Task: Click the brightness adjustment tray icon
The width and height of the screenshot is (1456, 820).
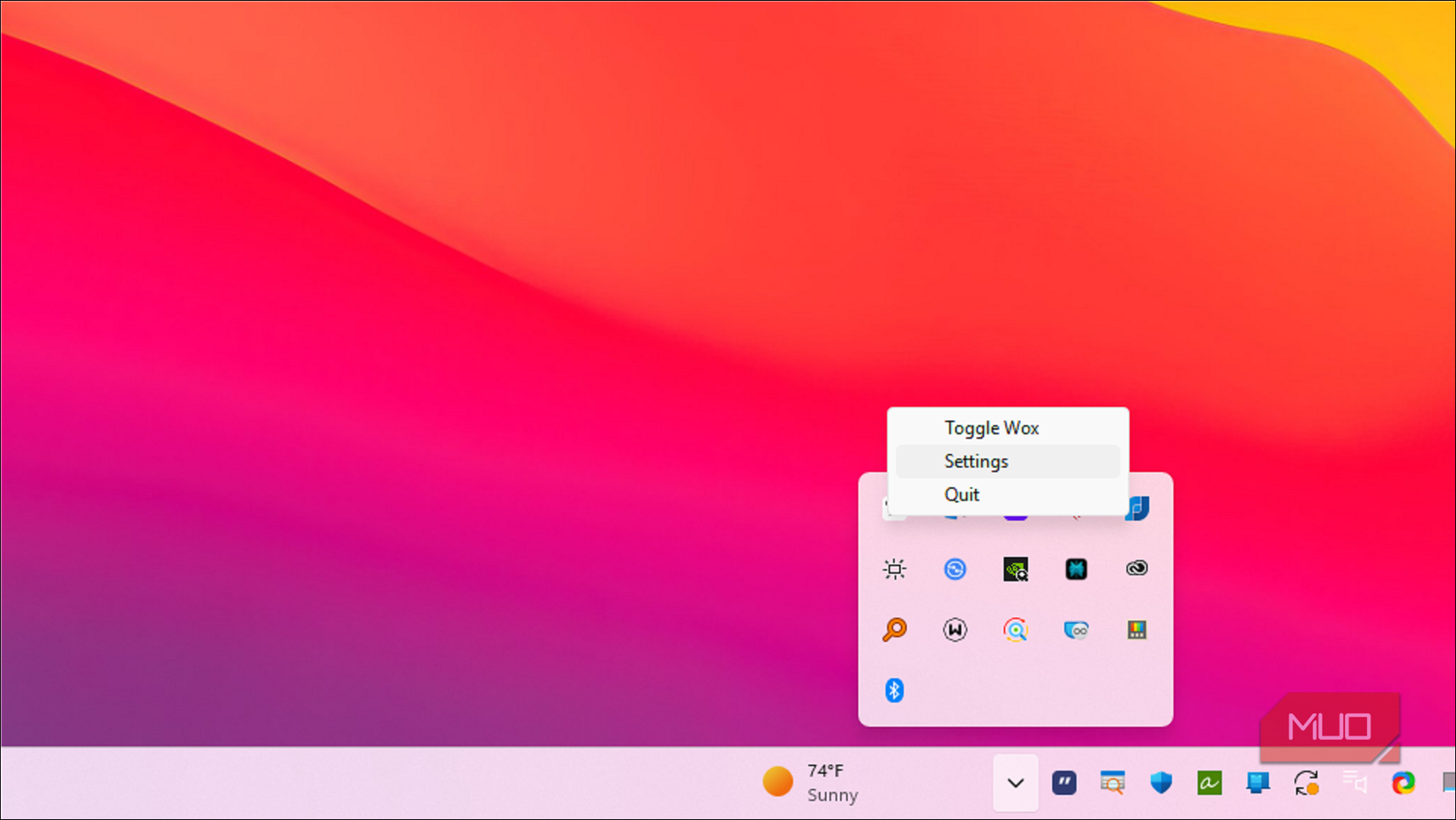Action: [895, 568]
